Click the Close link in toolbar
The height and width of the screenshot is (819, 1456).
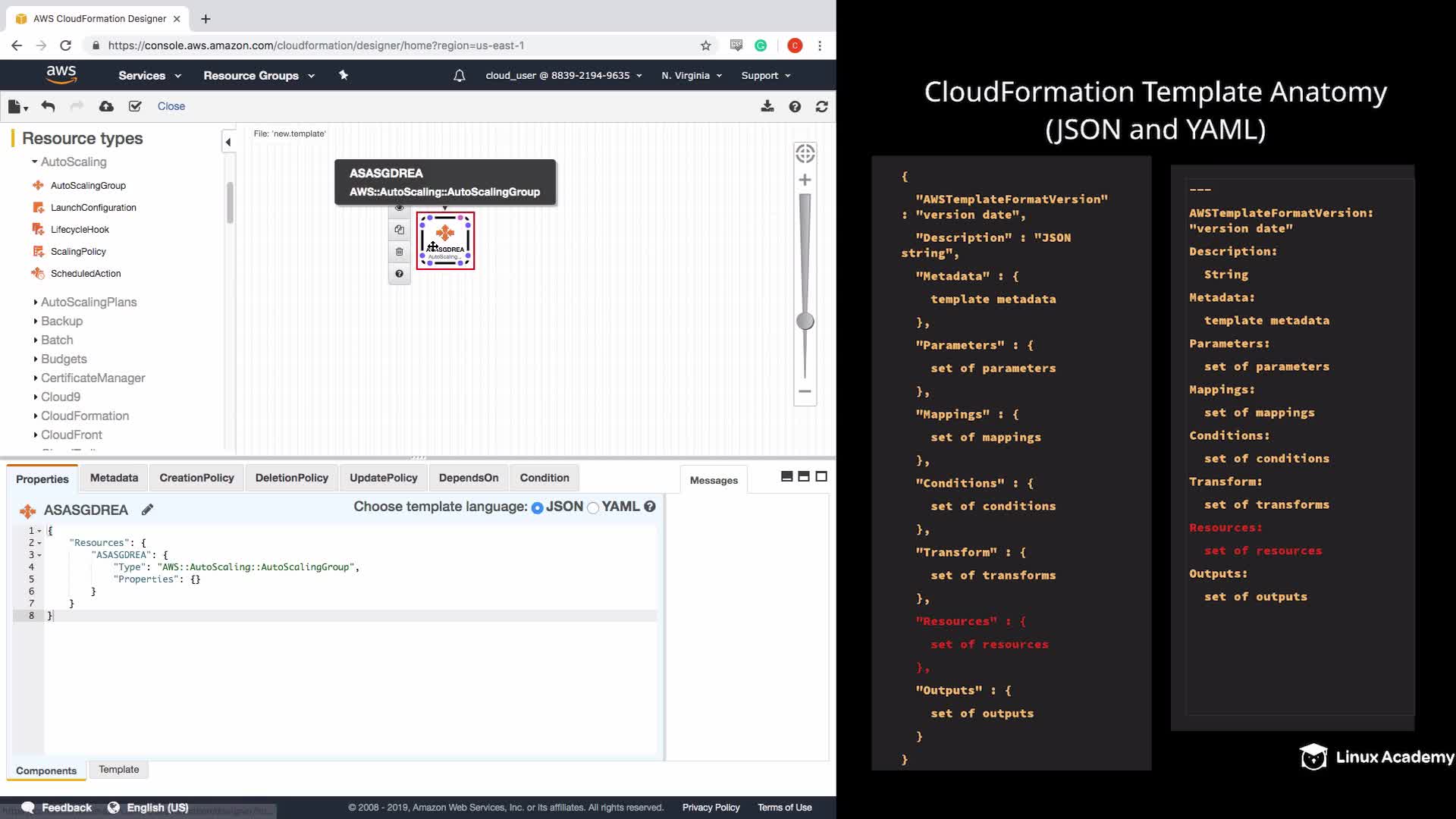[x=171, y=106]
